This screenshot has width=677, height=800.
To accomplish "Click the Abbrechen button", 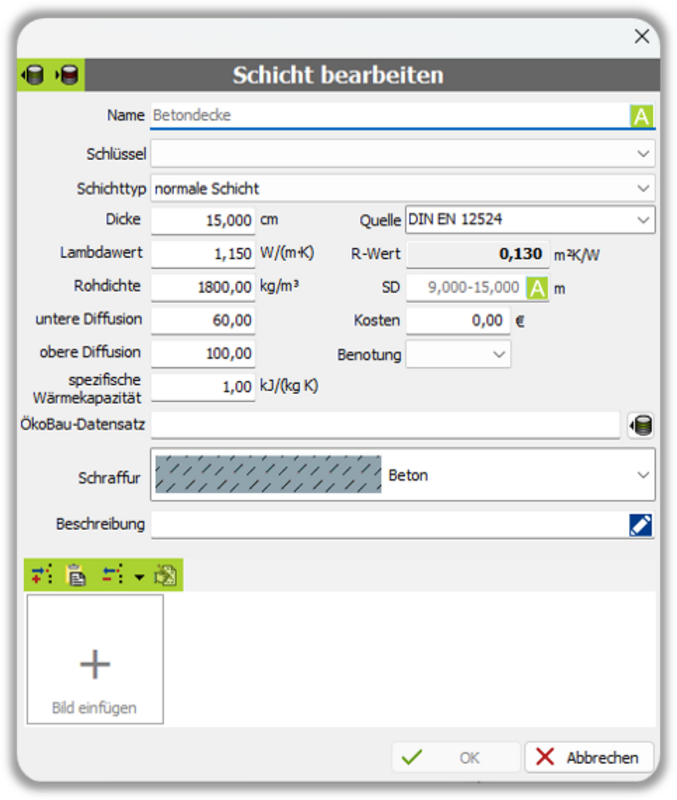I will pos(589,758).
